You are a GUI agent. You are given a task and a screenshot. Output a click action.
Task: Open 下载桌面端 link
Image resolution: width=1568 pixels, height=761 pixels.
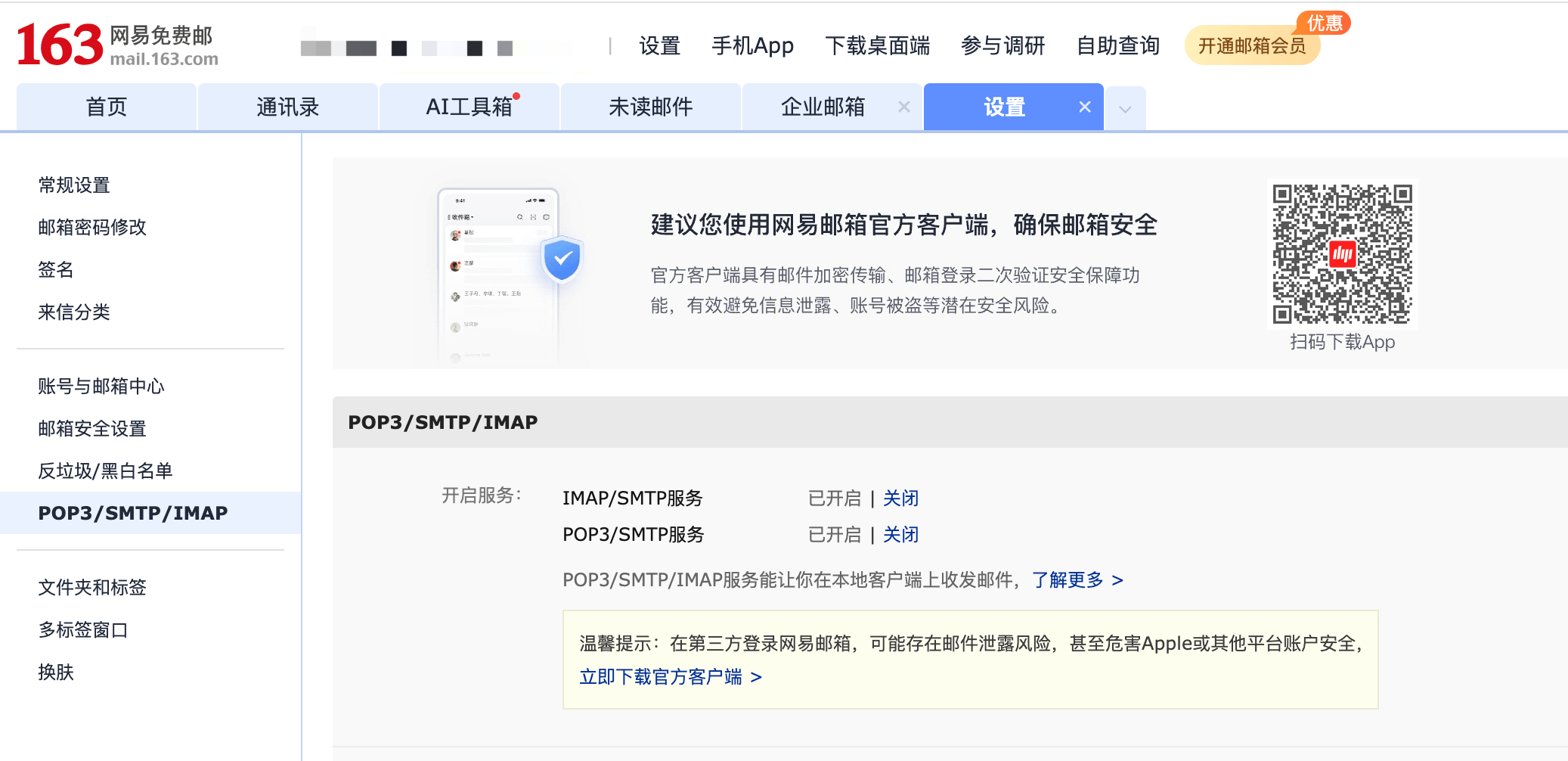[877, 46]
